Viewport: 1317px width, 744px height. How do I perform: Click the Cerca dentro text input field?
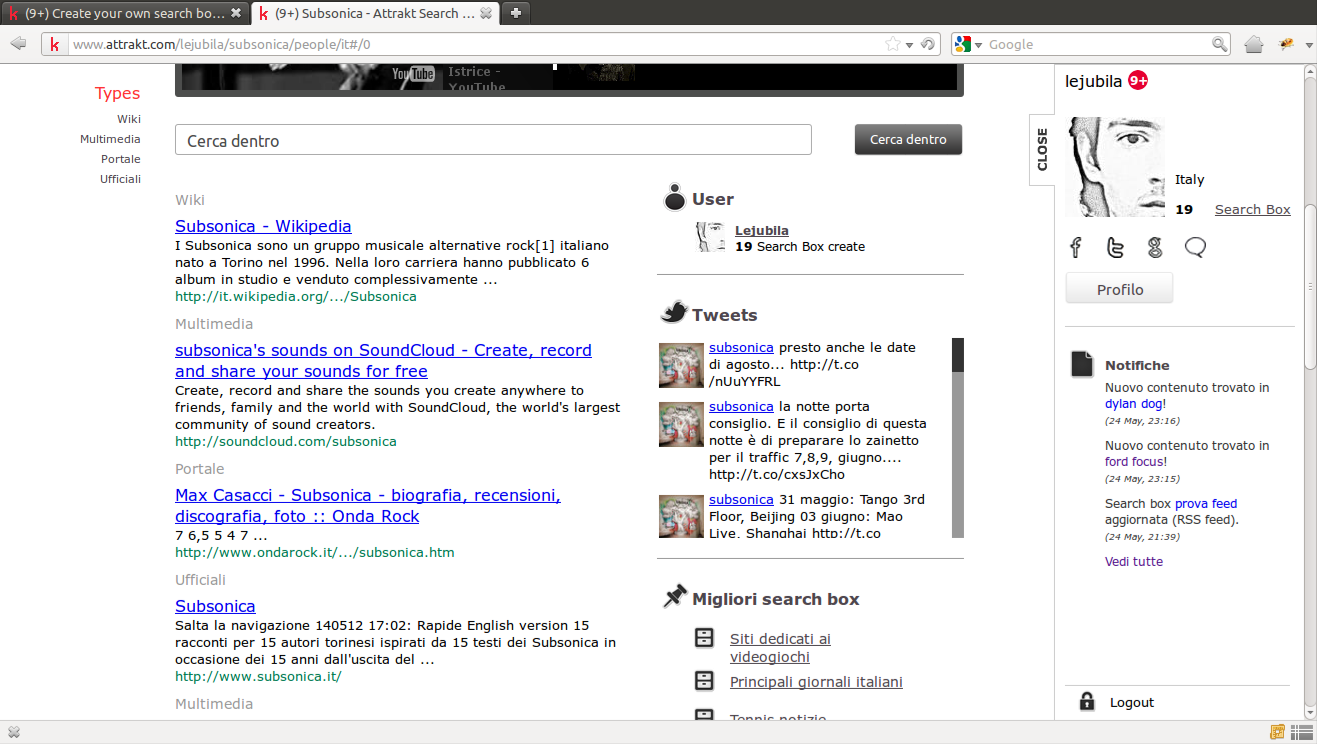493,140
